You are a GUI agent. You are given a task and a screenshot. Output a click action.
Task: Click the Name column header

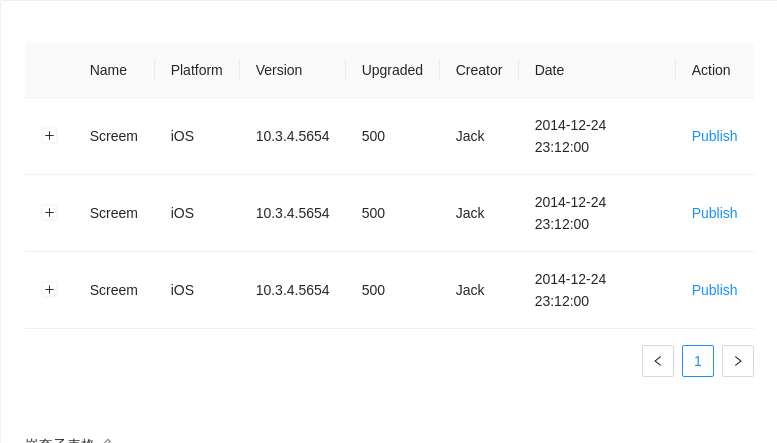point(108,70)
